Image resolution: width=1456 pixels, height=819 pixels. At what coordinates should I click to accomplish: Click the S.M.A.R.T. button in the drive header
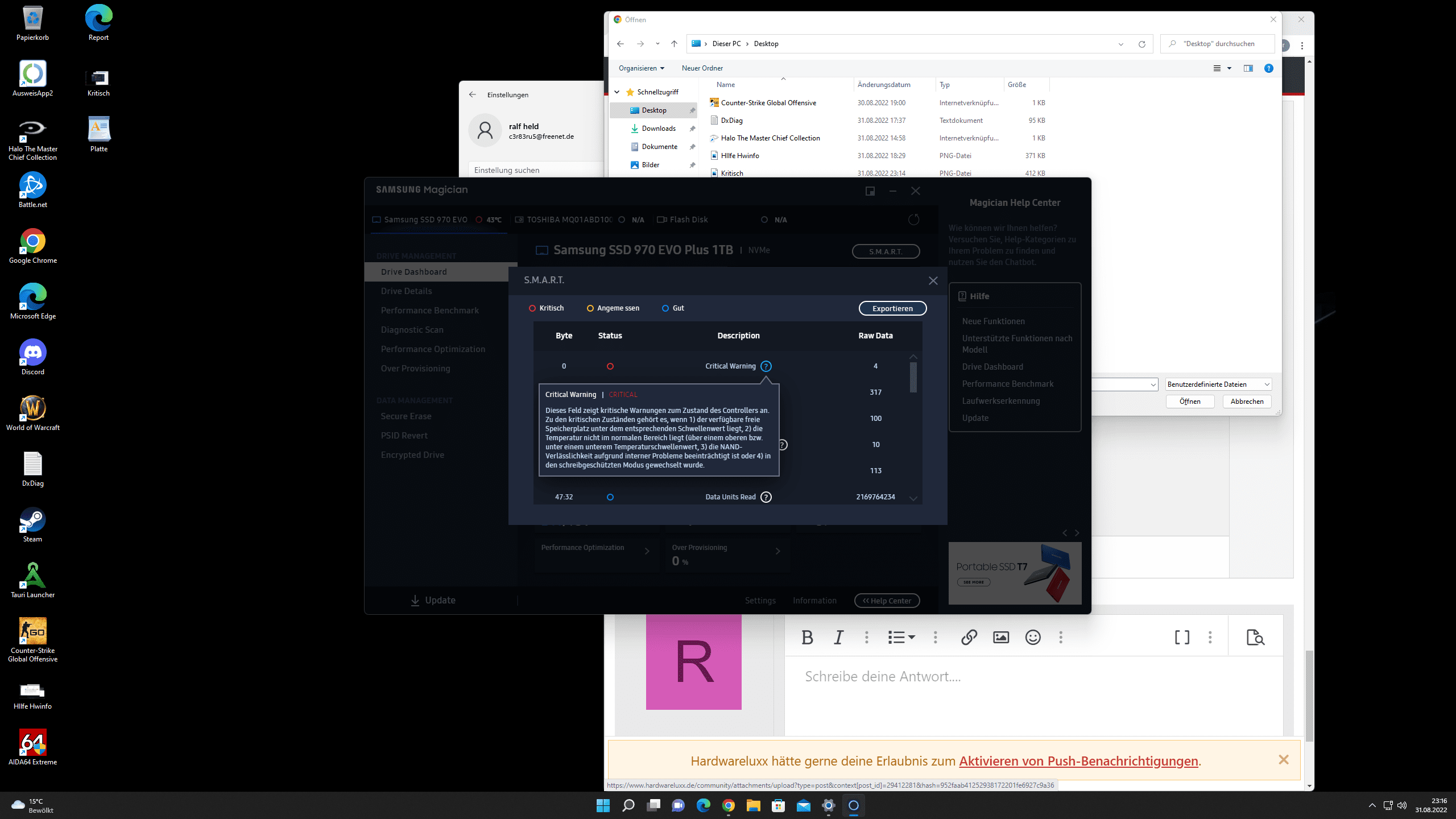pos(886,251)
